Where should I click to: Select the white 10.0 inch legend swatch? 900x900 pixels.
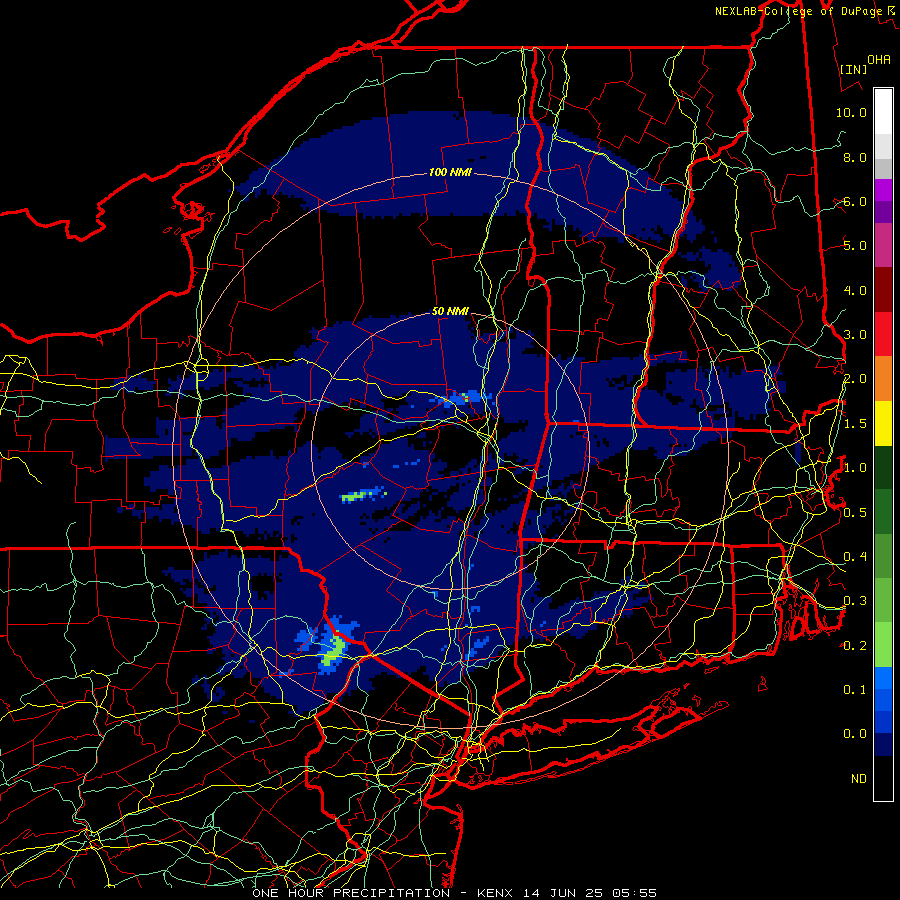click(883, 112)
